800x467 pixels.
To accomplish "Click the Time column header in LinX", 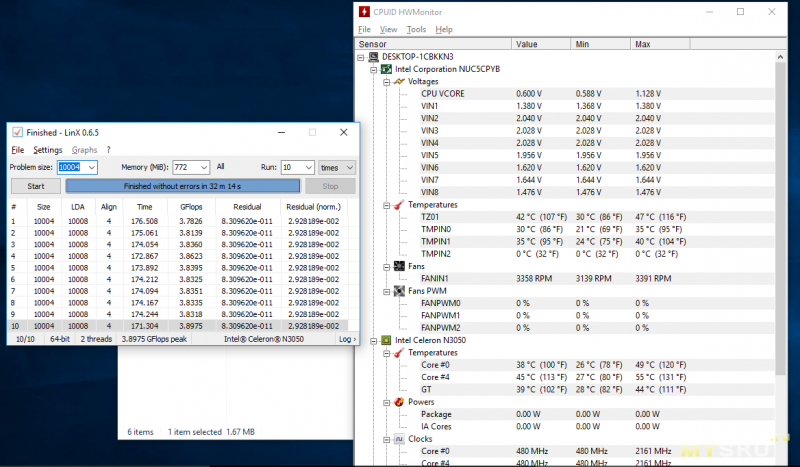I will point(145,207).
